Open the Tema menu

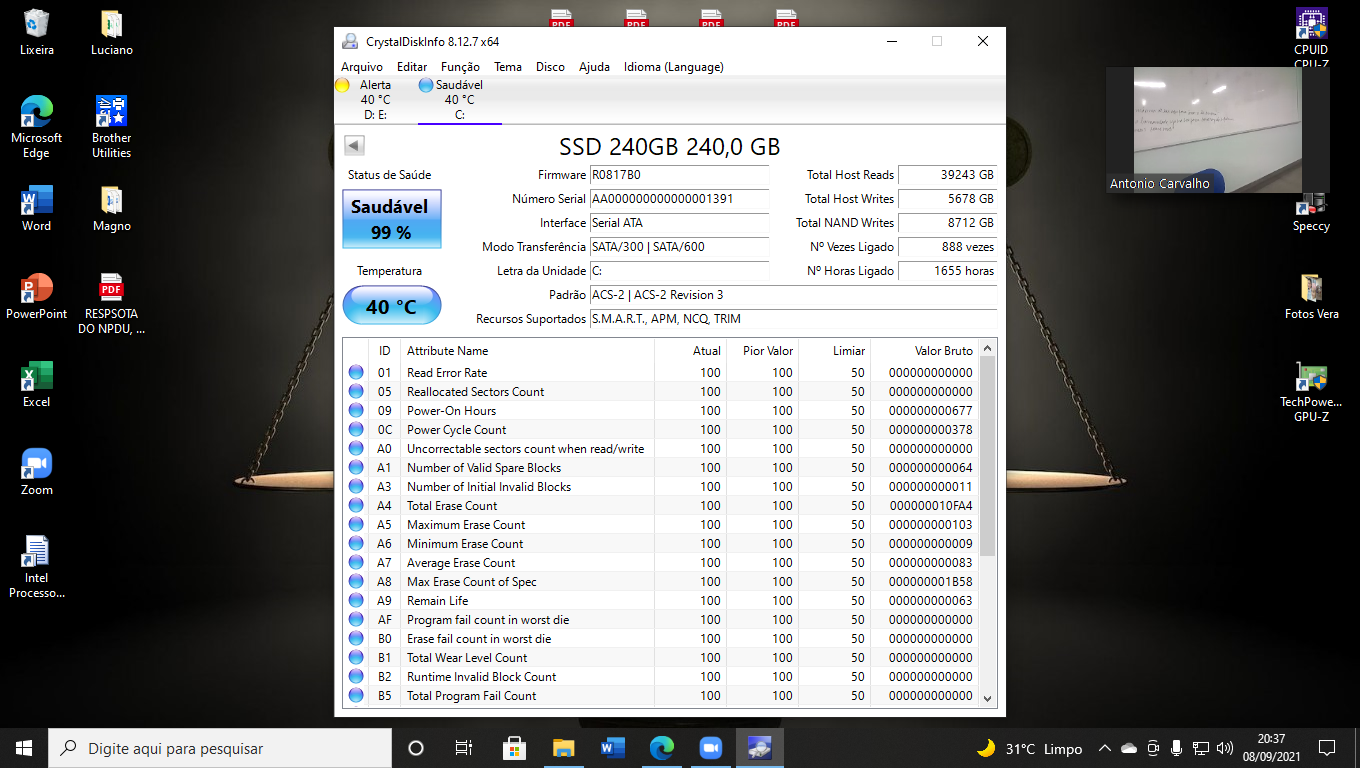(508, 67)
